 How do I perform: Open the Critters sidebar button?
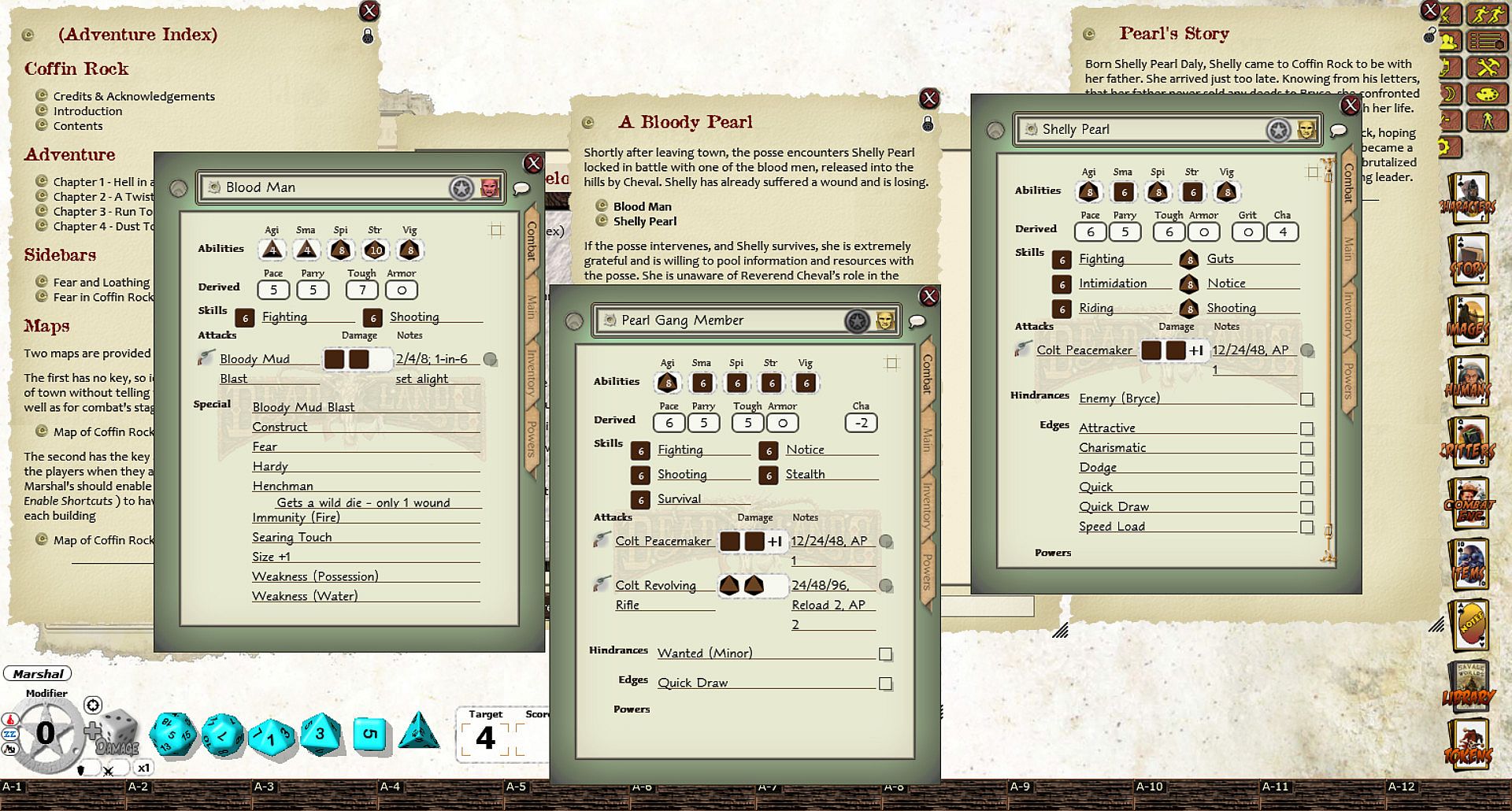click(1468, 443)
